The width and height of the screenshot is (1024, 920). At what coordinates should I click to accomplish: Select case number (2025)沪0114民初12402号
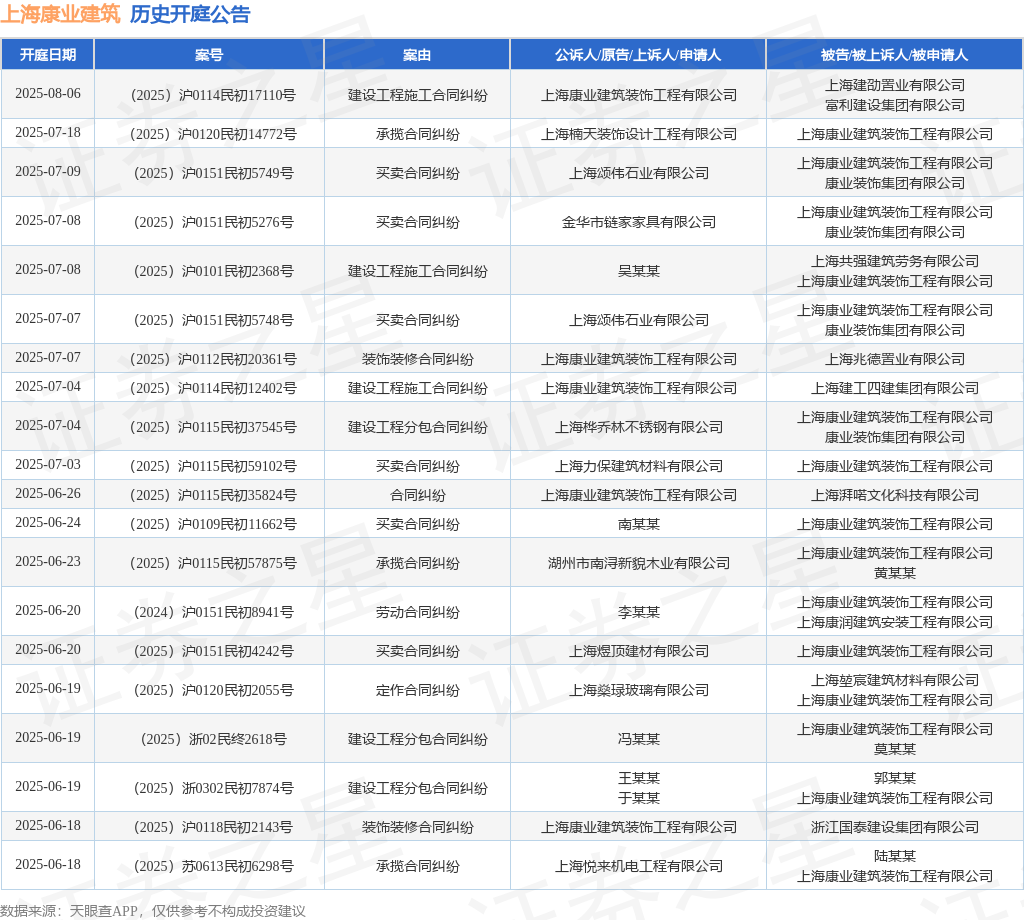pyautogui.click(x=213, y=388)
